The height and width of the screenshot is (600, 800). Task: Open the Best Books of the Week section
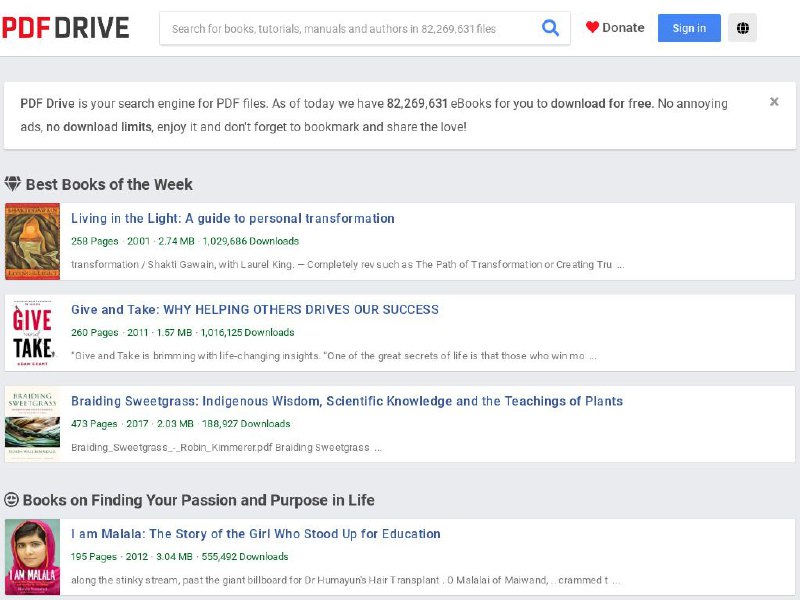(110, 184)
